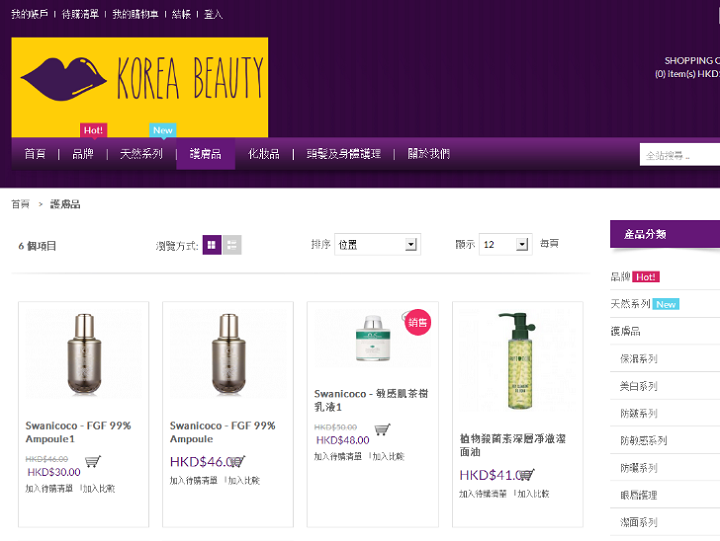Screen dimensions: 720x541
Task: Select 眼唇護理 subcategory
Action: (x=639, y=495)
